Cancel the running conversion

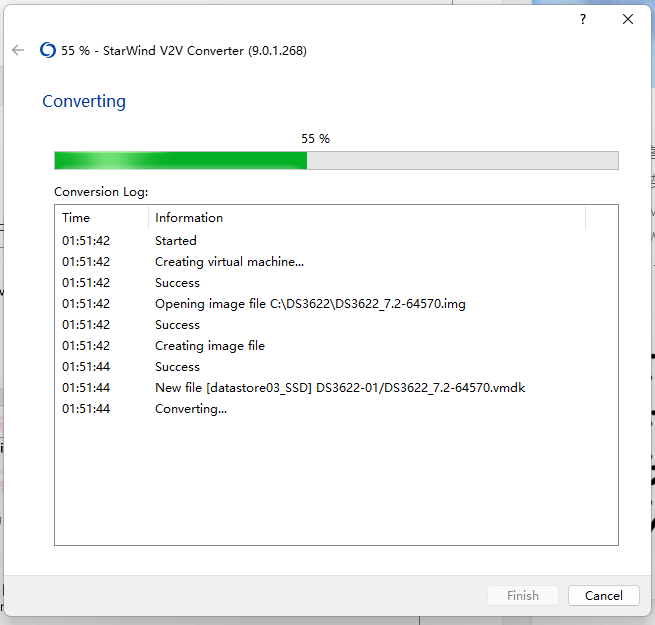point(604,595)
